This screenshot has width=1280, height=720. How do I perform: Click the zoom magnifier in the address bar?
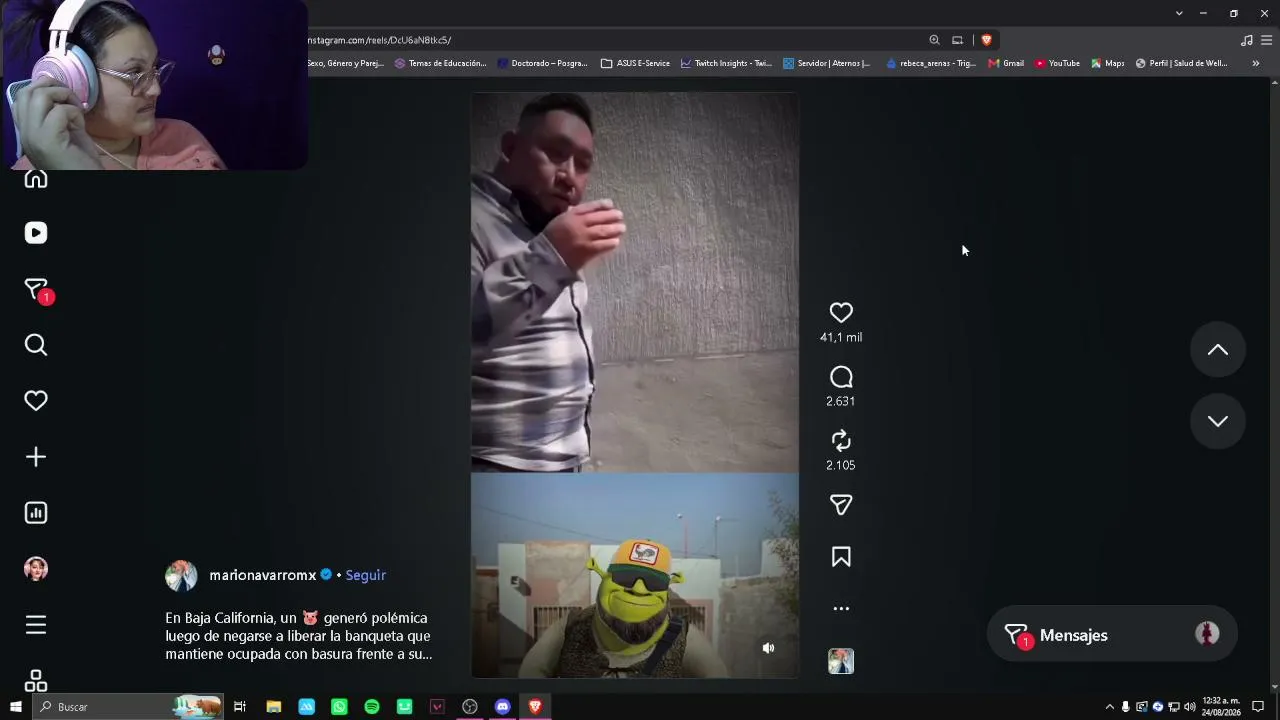pyautogui.click(x=934, y=40)
